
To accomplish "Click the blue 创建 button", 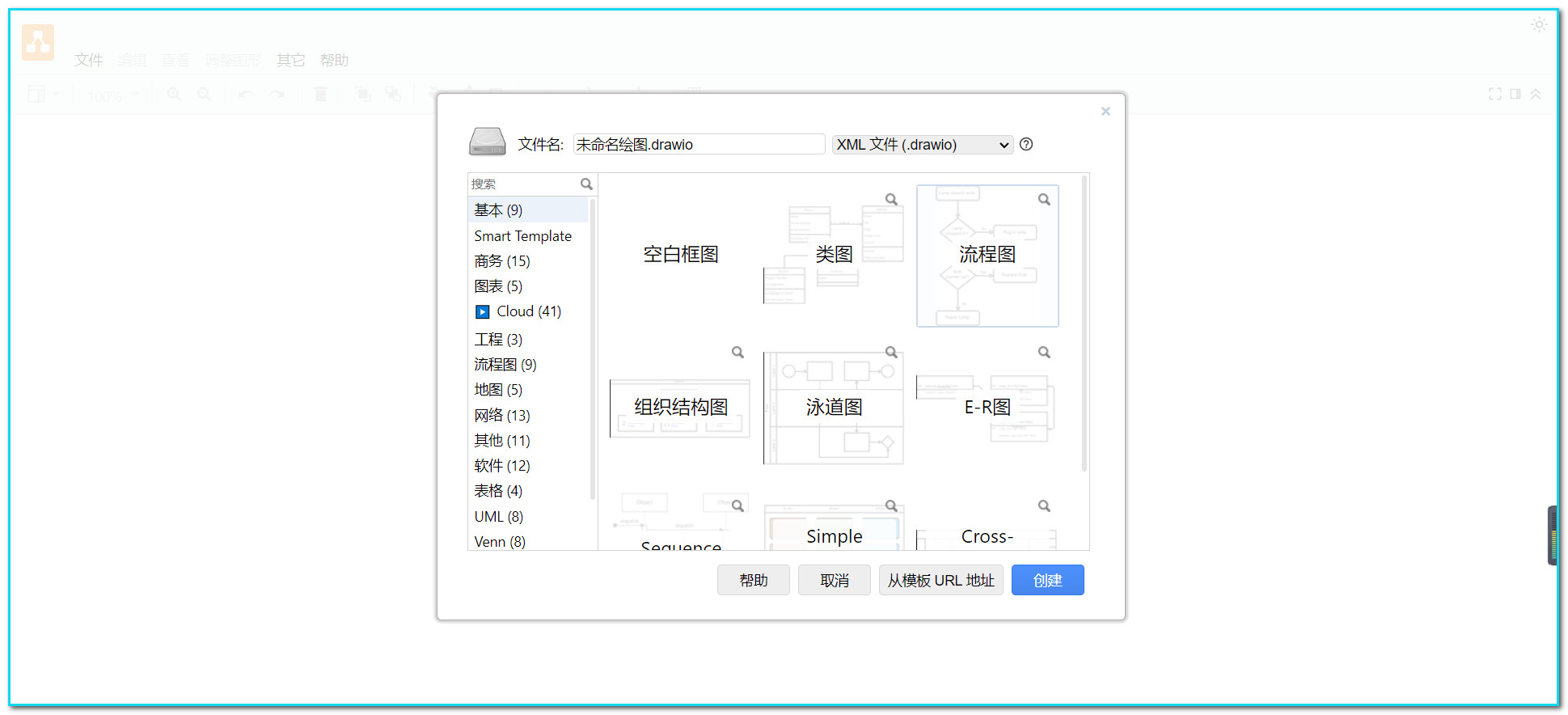I will 1048,580.
